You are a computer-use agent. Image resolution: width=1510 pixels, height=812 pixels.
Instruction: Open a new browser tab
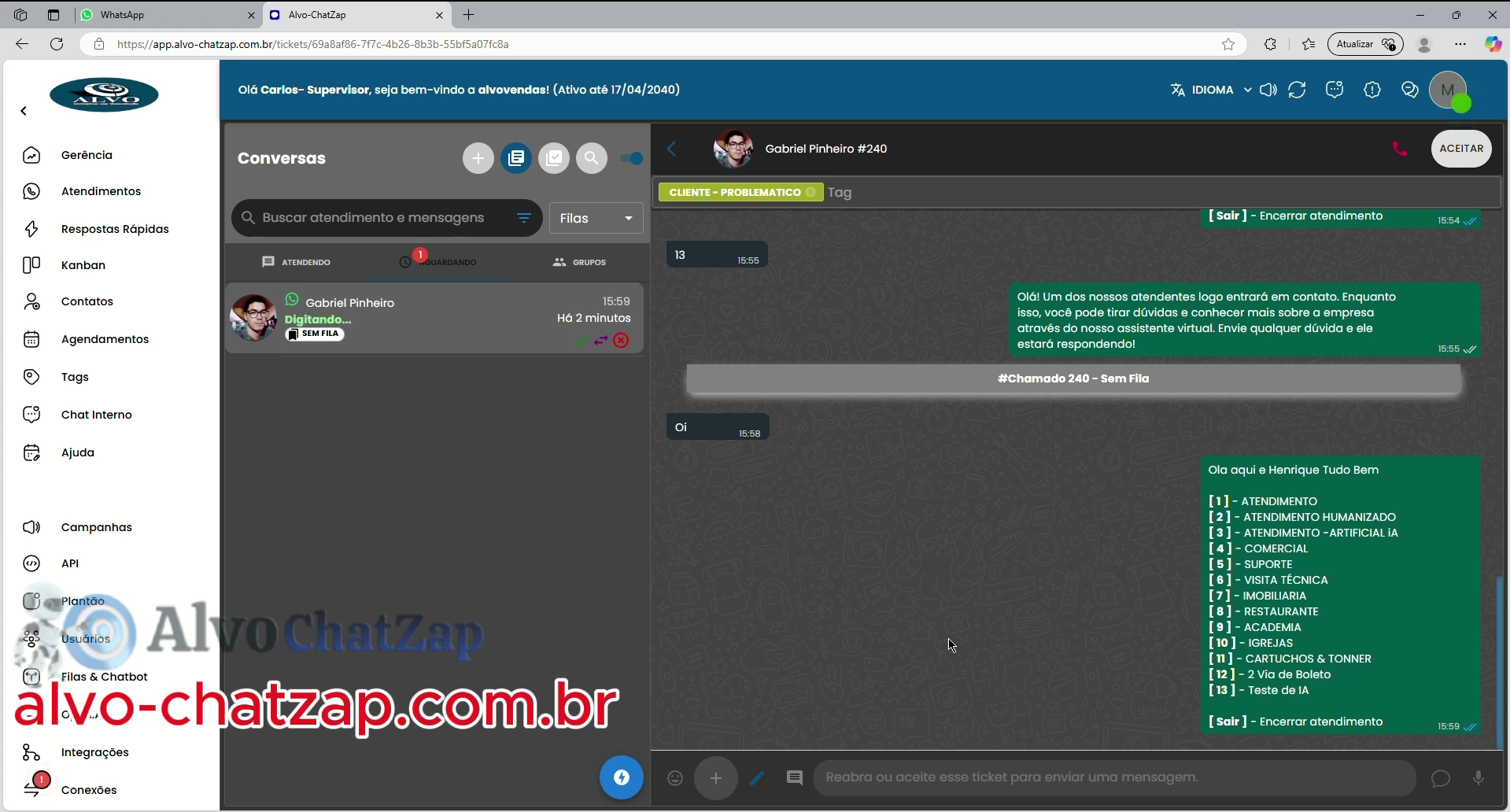pyautogui.click(x=469, y=15)
